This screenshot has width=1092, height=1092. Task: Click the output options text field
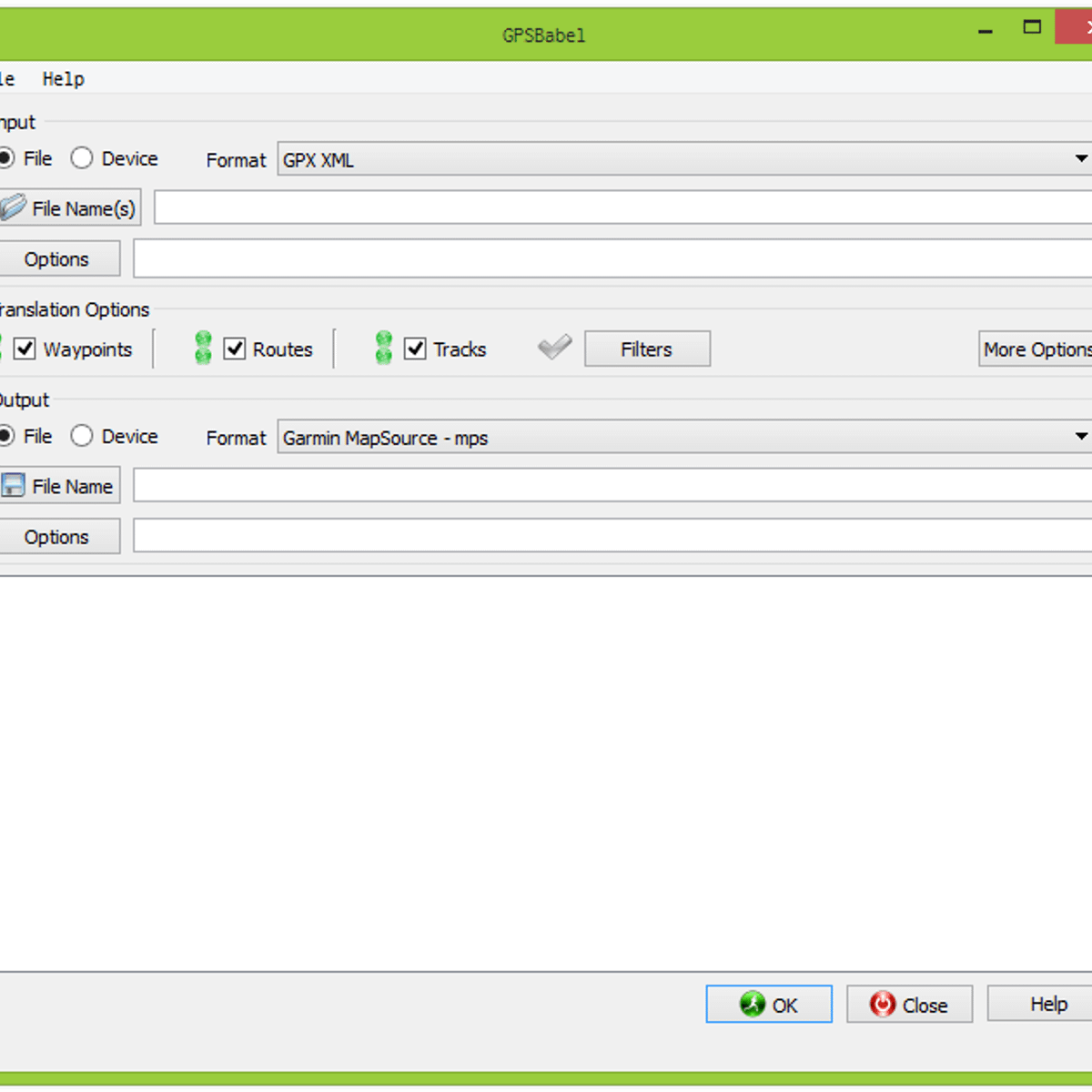click(613, 536)
